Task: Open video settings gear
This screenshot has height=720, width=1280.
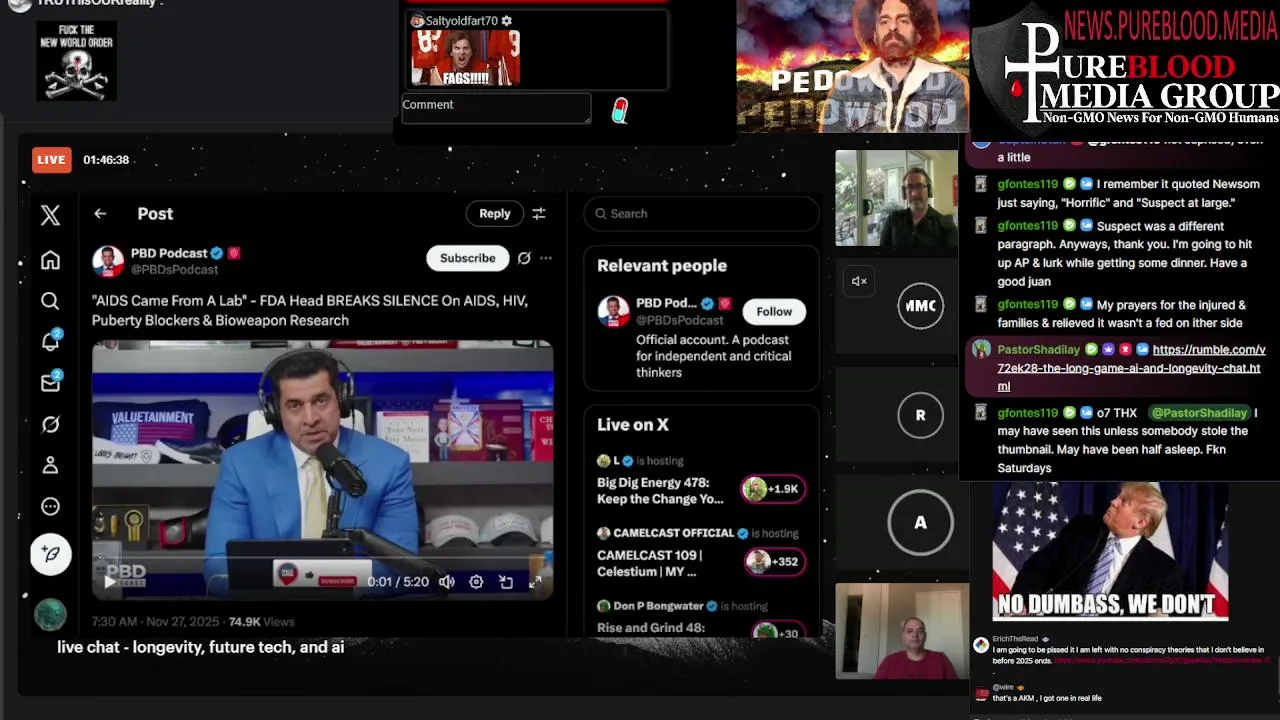Action: (x=476, y=581)
